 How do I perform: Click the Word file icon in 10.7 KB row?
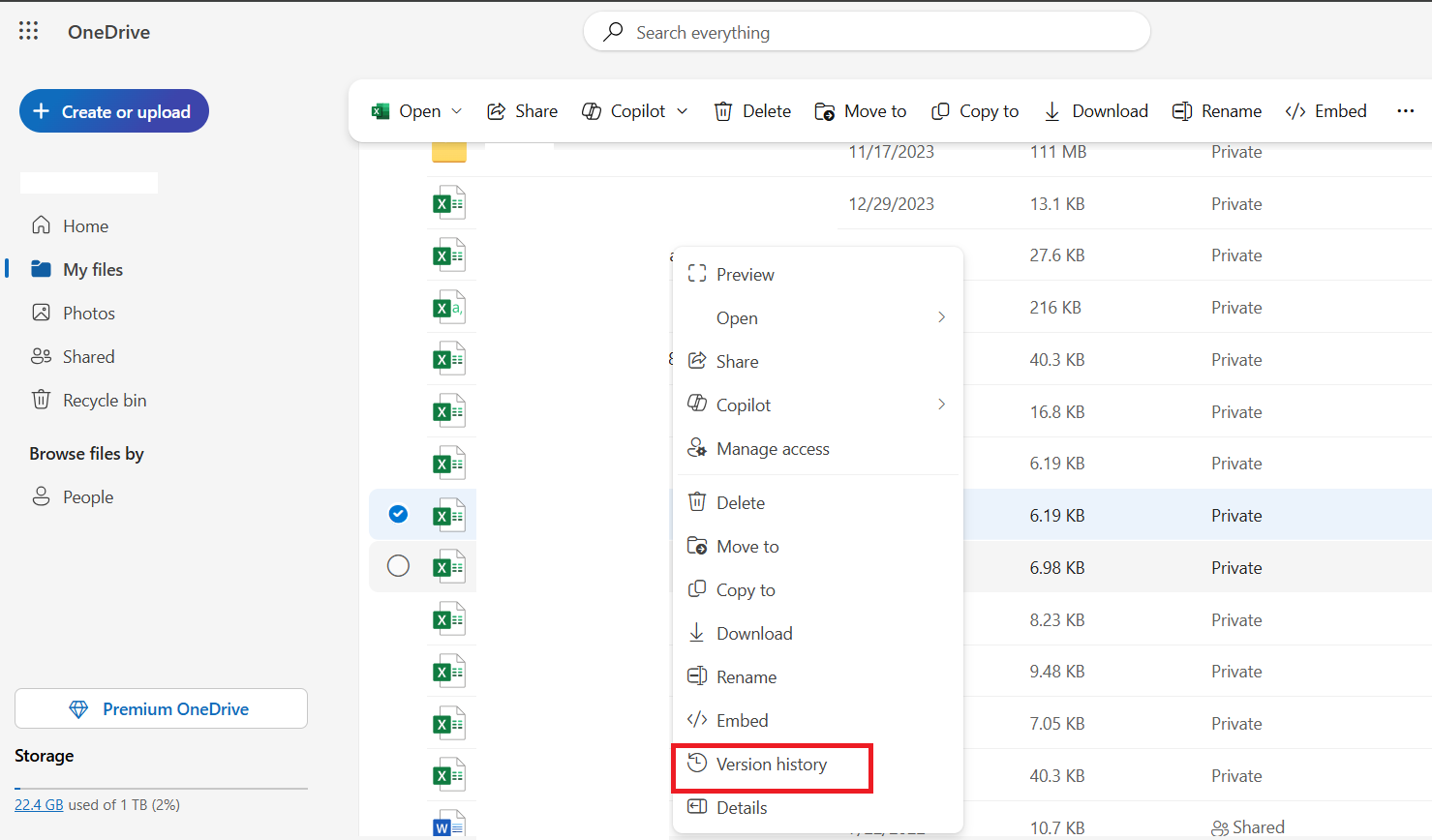(x=449, y=825)
